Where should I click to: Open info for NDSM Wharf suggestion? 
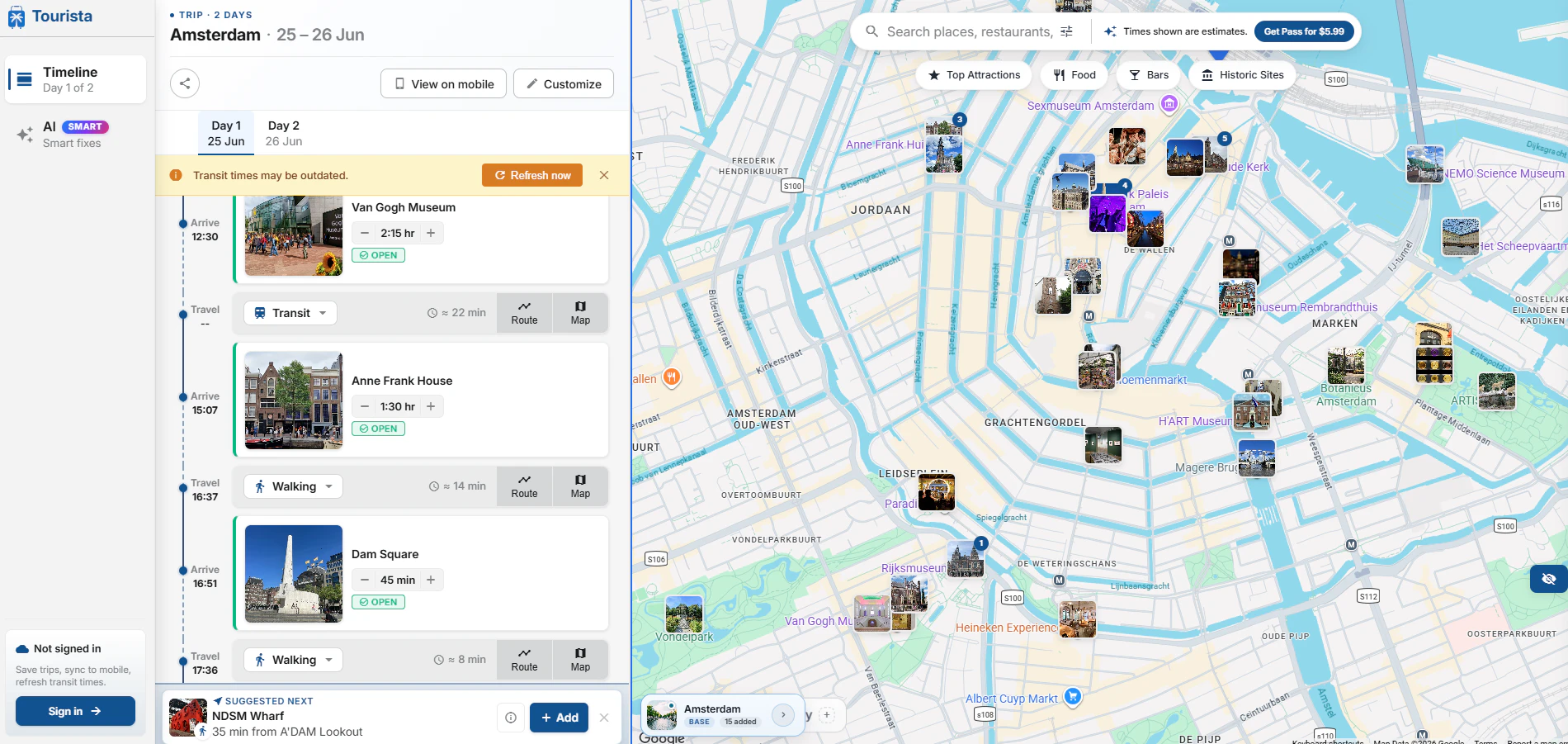point(511,718)
